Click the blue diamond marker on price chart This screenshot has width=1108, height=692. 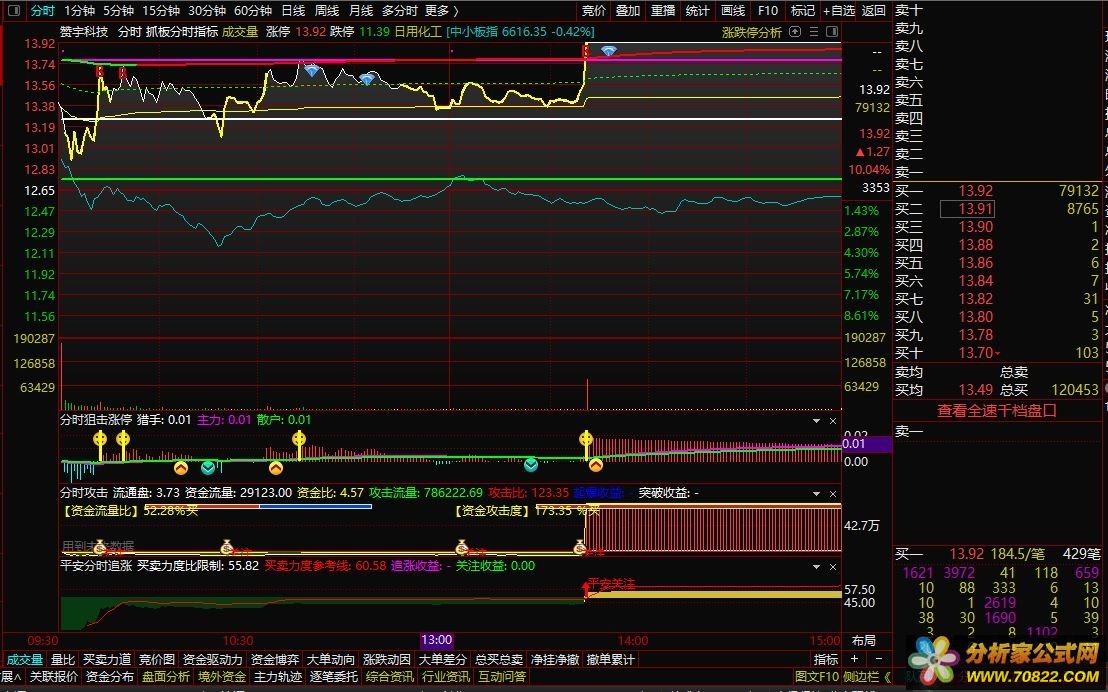(312, 70)
